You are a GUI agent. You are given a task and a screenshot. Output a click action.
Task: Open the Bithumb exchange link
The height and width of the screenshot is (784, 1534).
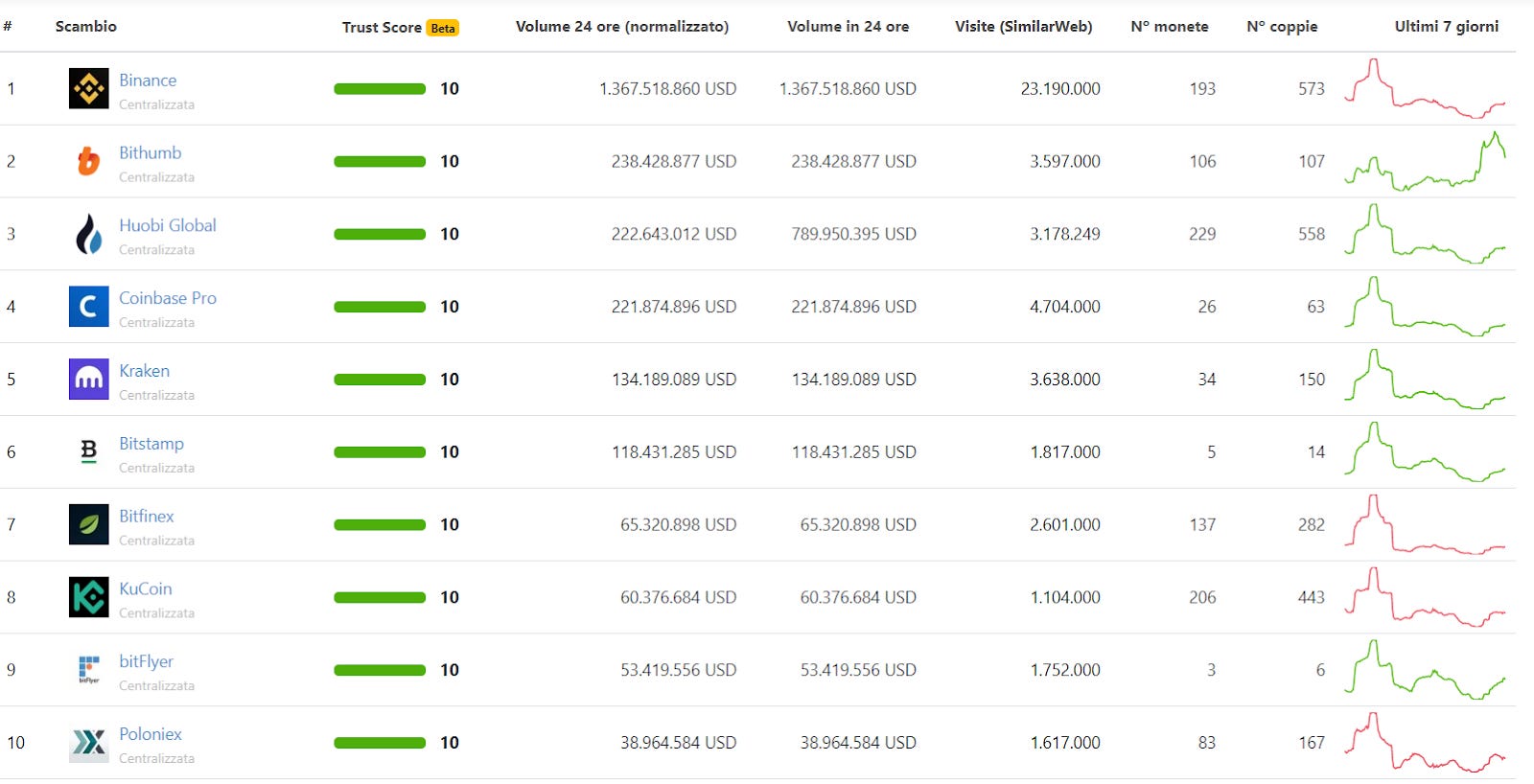click(x=150, y=152)
